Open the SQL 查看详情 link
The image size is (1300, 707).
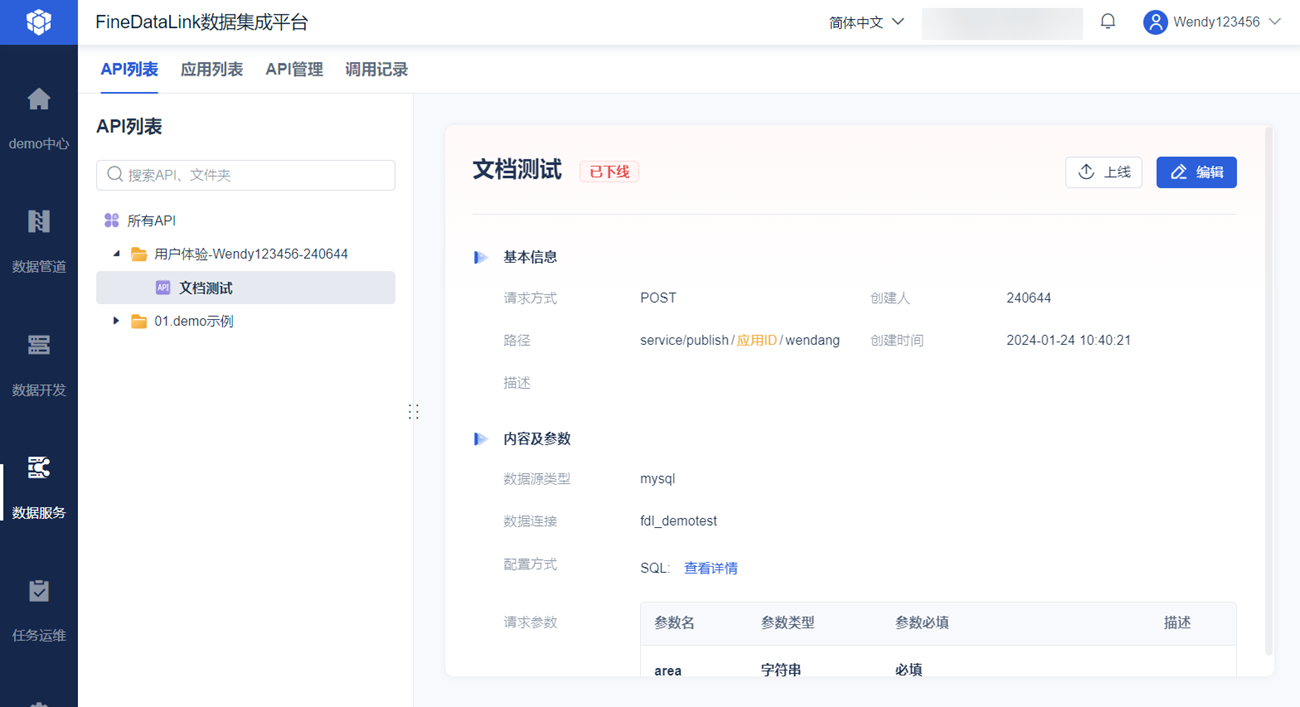pos(711,568)
